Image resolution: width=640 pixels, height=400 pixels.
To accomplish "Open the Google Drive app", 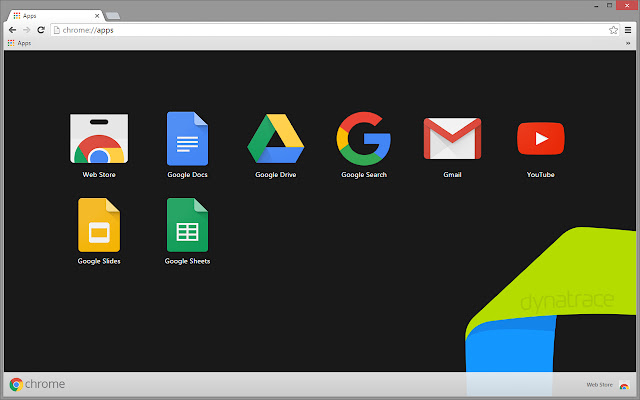I will tap(276, 139).
